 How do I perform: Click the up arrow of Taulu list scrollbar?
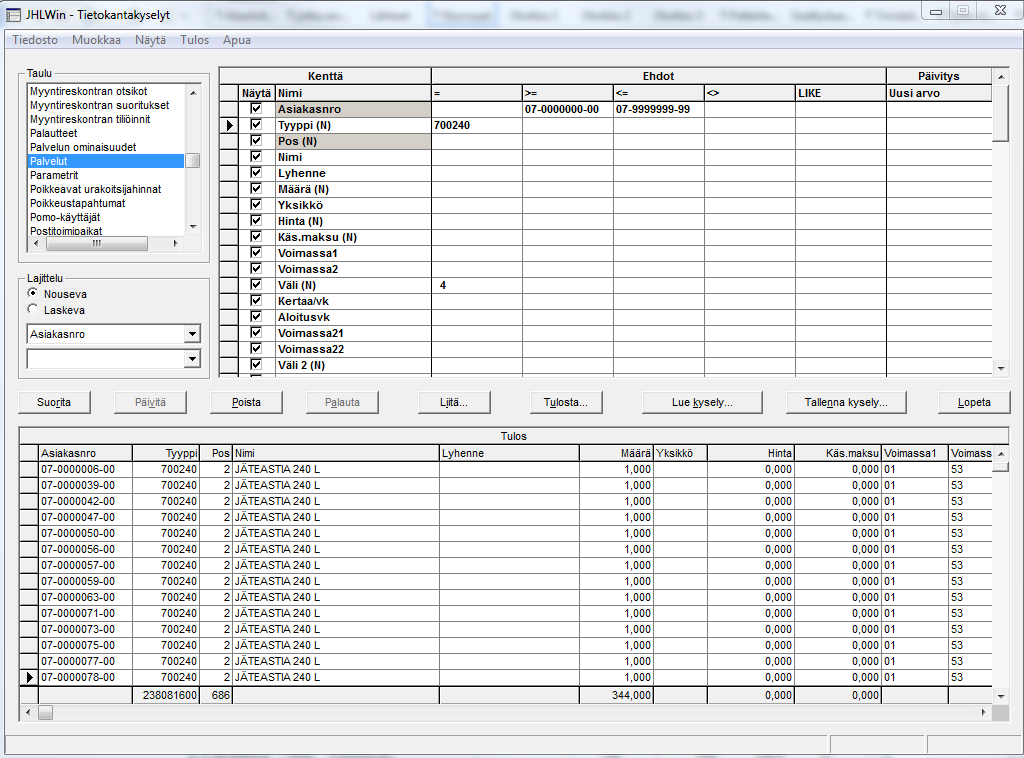tap(193, 93)
